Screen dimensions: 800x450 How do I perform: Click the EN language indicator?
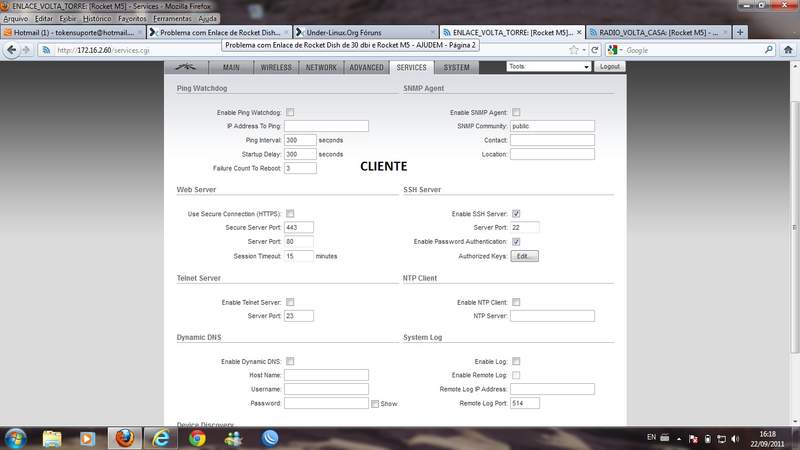(x=651, y=437)
